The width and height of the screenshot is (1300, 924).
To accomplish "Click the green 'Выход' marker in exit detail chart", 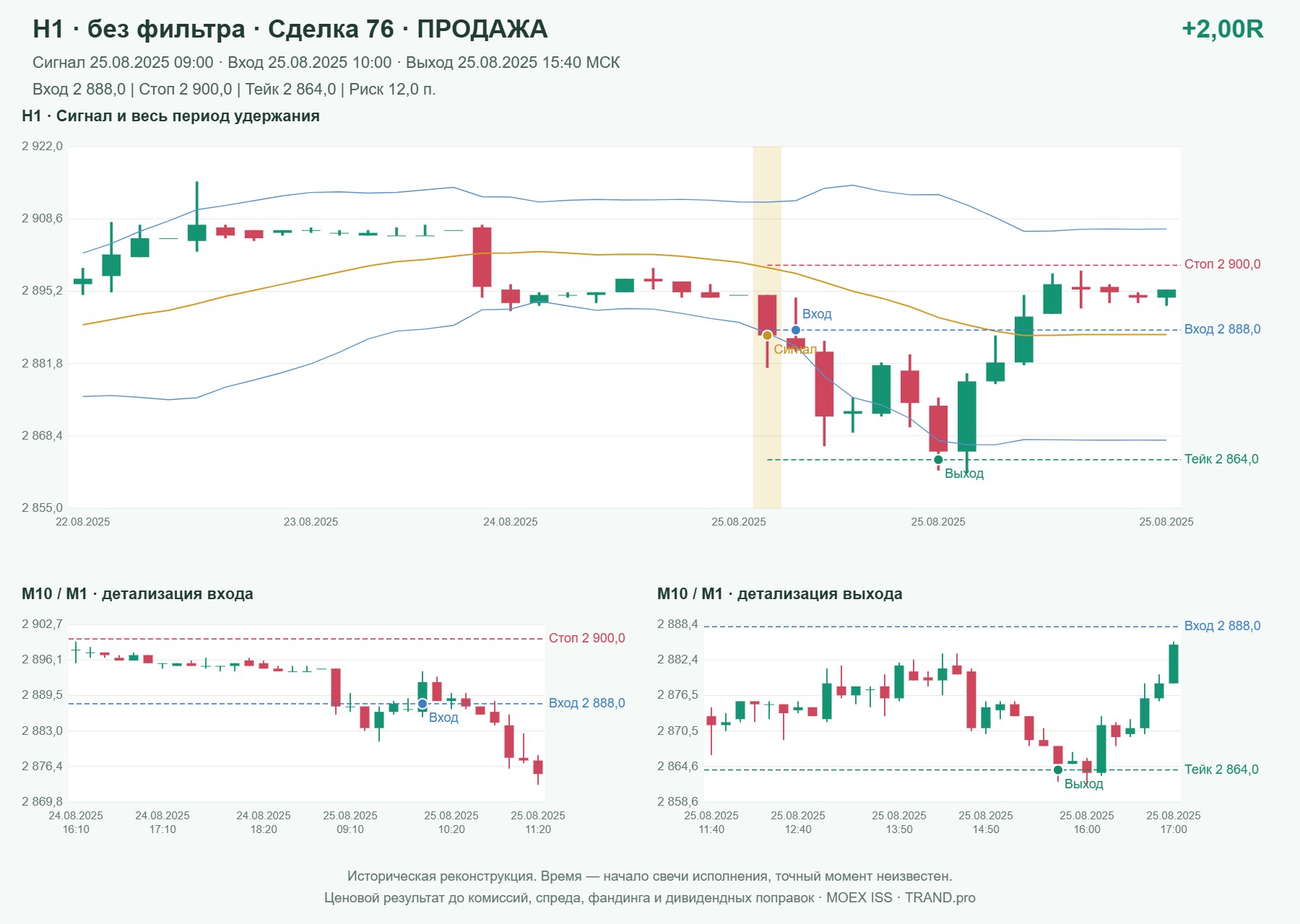I will click(1058, 770).
